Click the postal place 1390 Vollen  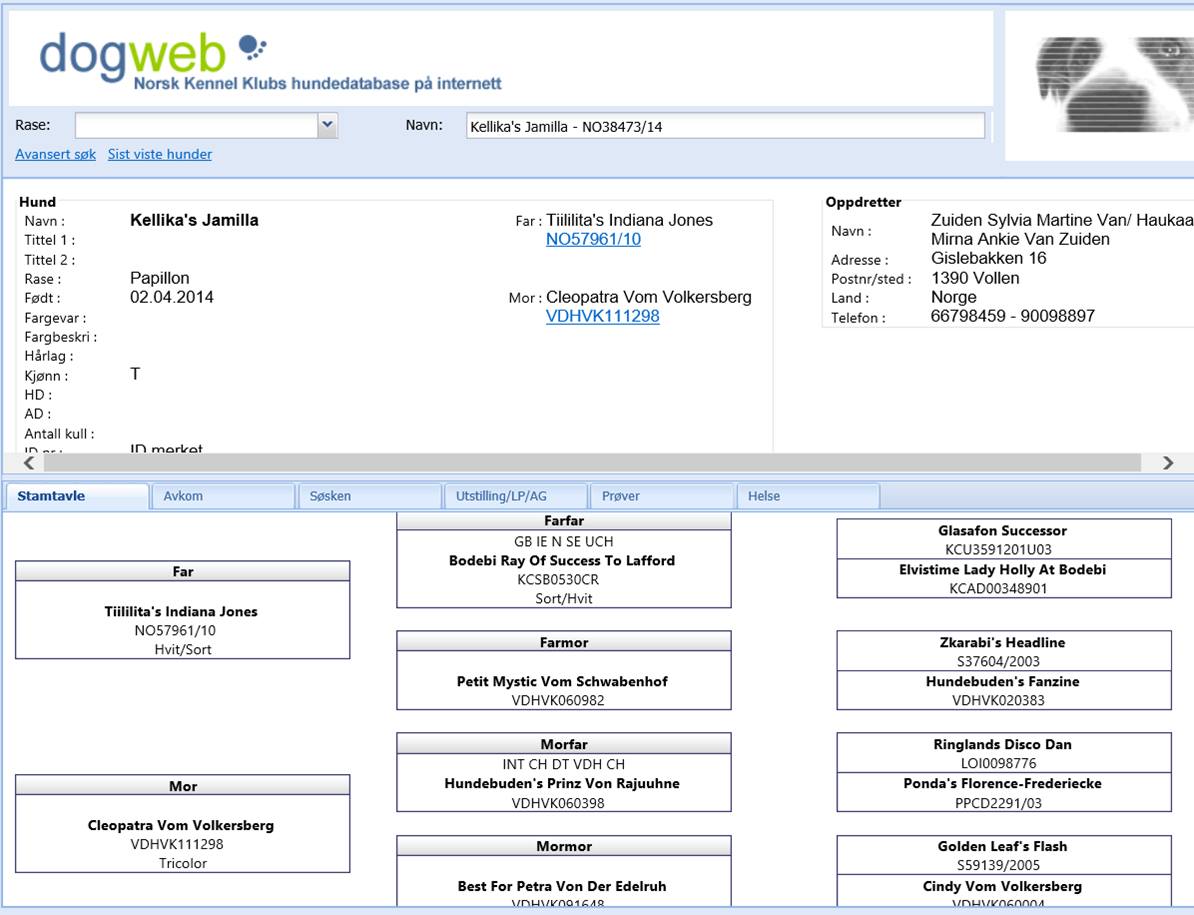click(975, 278)
